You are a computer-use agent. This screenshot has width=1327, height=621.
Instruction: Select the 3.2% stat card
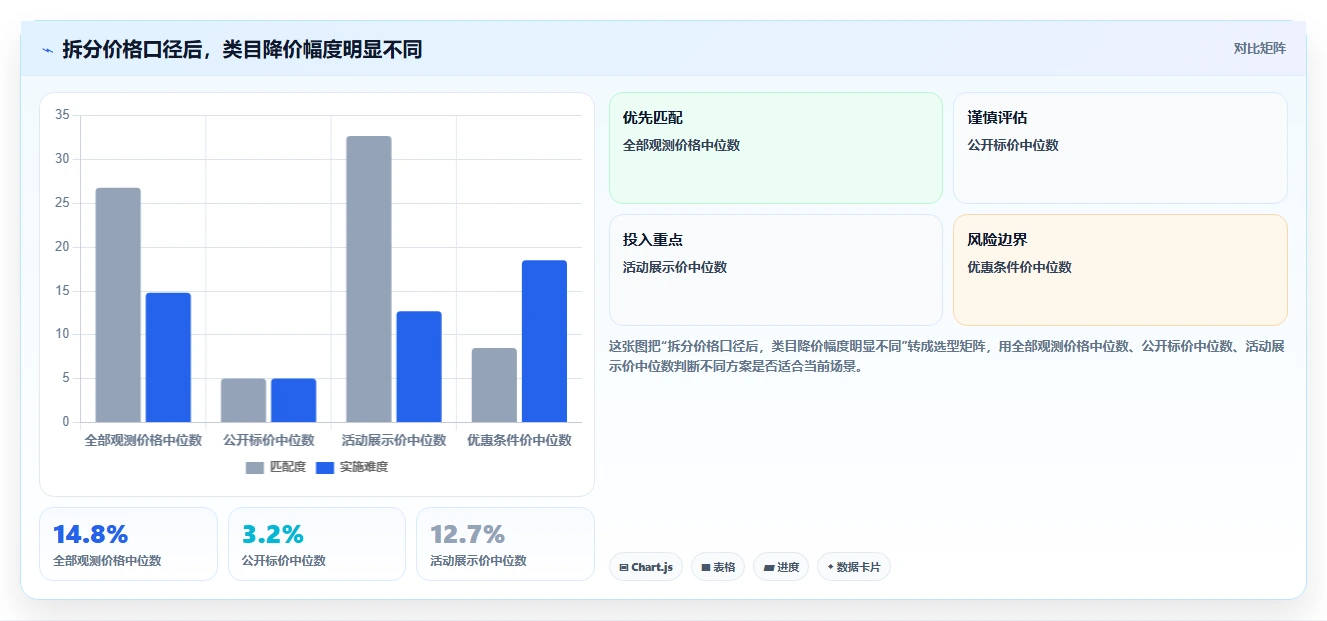(317, 544)
